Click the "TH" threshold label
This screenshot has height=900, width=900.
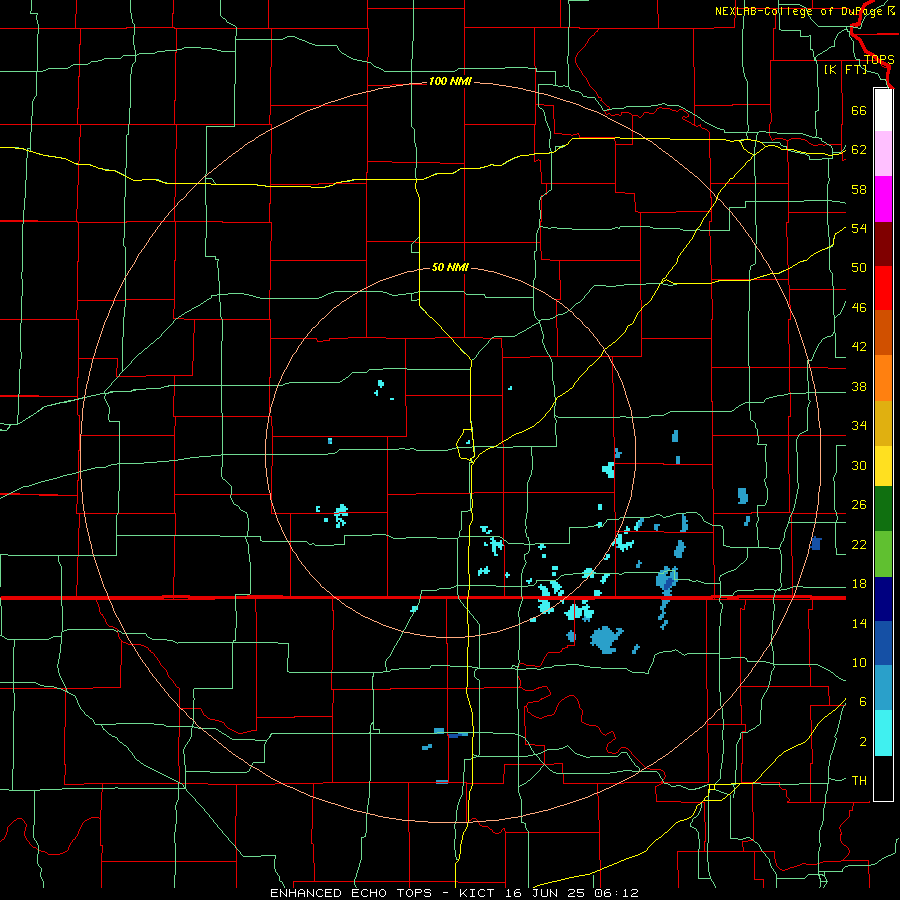[x=859, y=781]
